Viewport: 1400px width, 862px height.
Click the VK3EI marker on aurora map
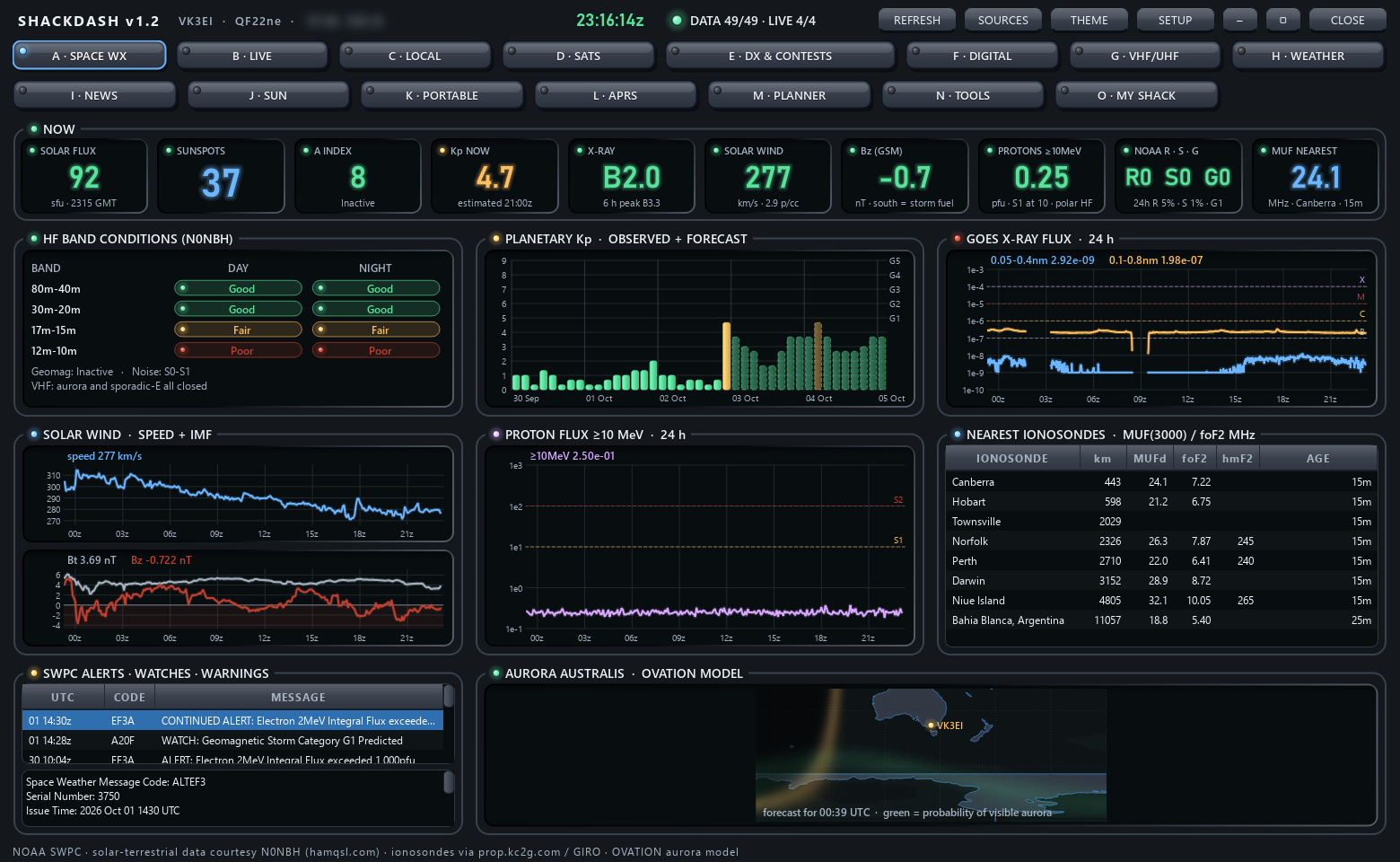click(x=932, y=726)
